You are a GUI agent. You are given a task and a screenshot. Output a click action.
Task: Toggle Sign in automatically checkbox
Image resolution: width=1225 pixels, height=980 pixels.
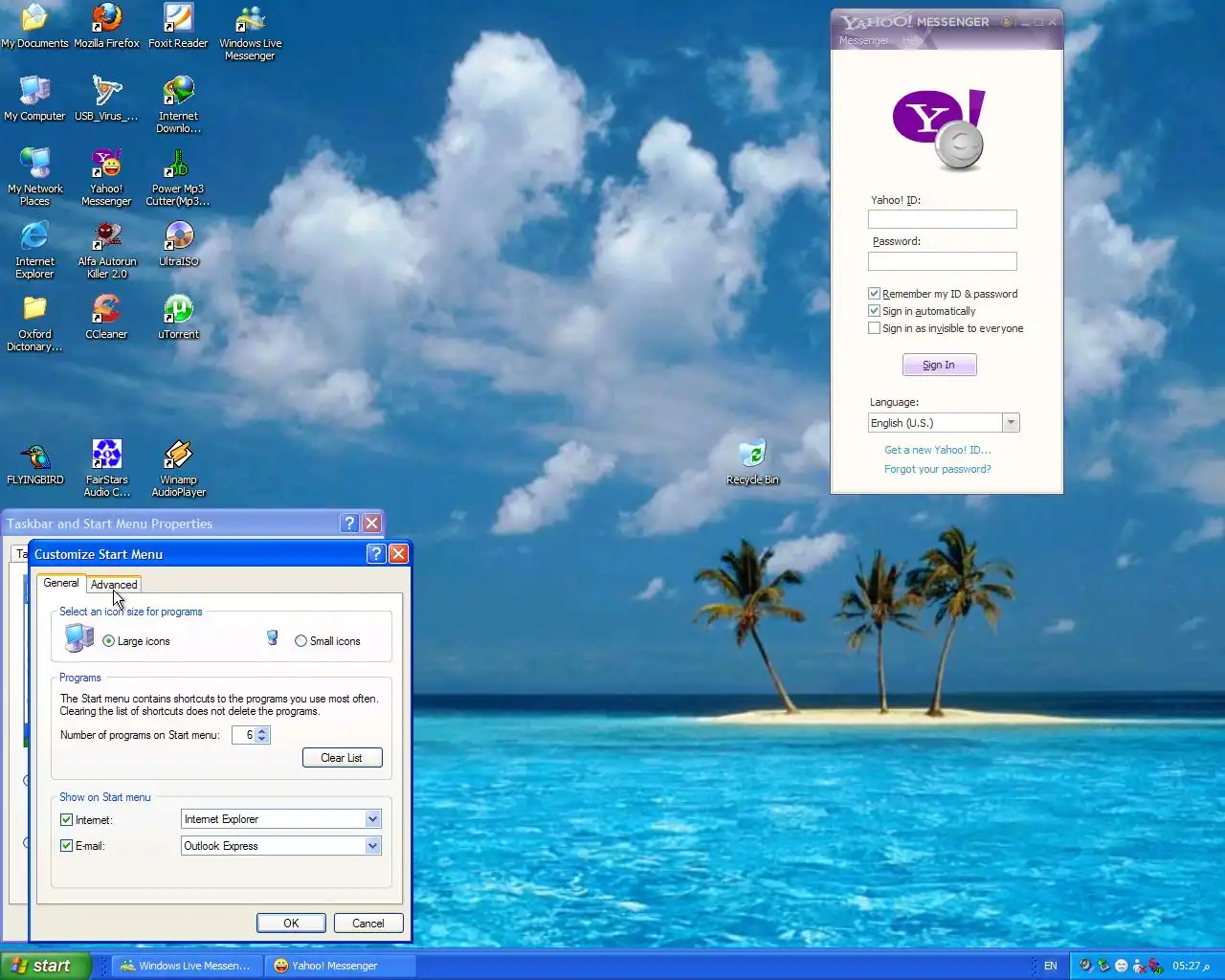pyautogui.click(x=874, y=311)
